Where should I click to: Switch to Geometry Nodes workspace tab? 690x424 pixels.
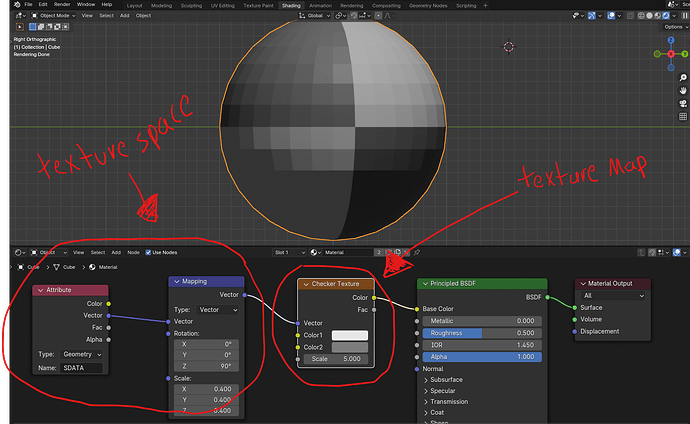pos(428,6)
